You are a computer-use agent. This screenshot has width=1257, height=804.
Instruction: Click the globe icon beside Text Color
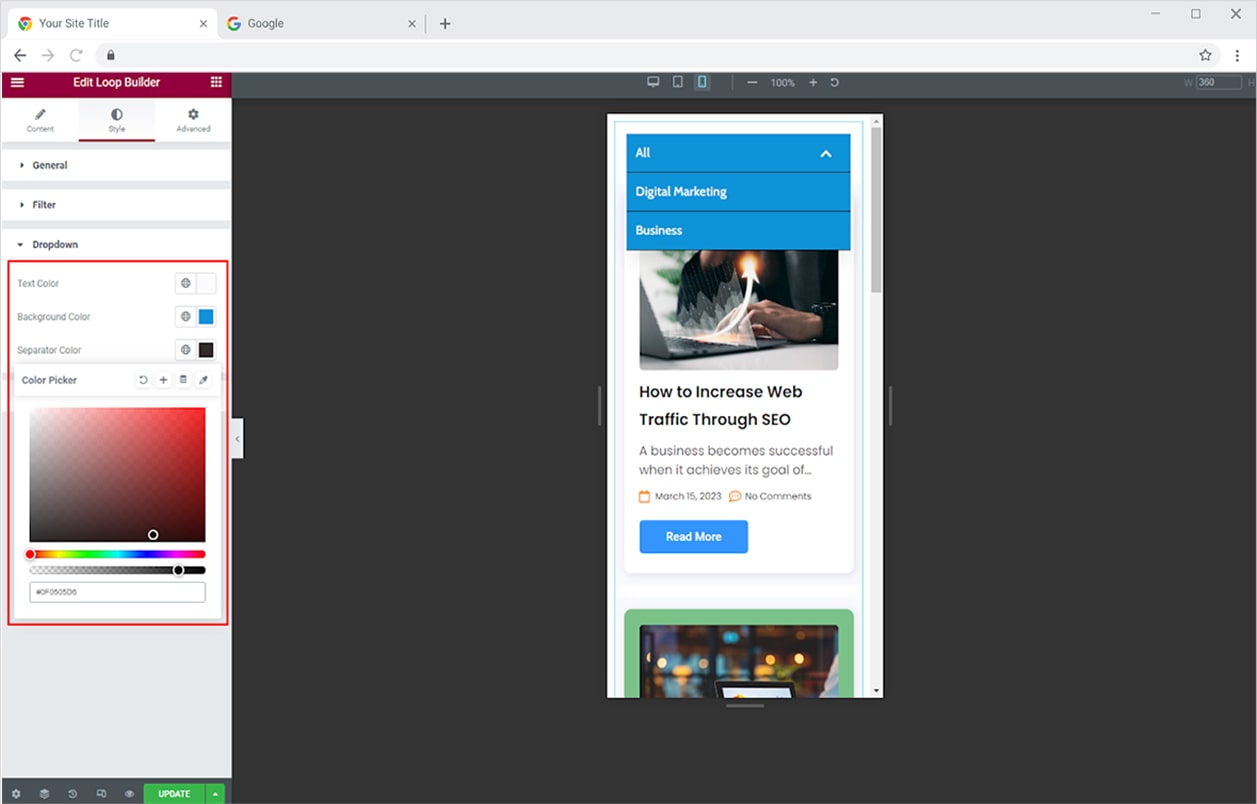tap(185, 284)
